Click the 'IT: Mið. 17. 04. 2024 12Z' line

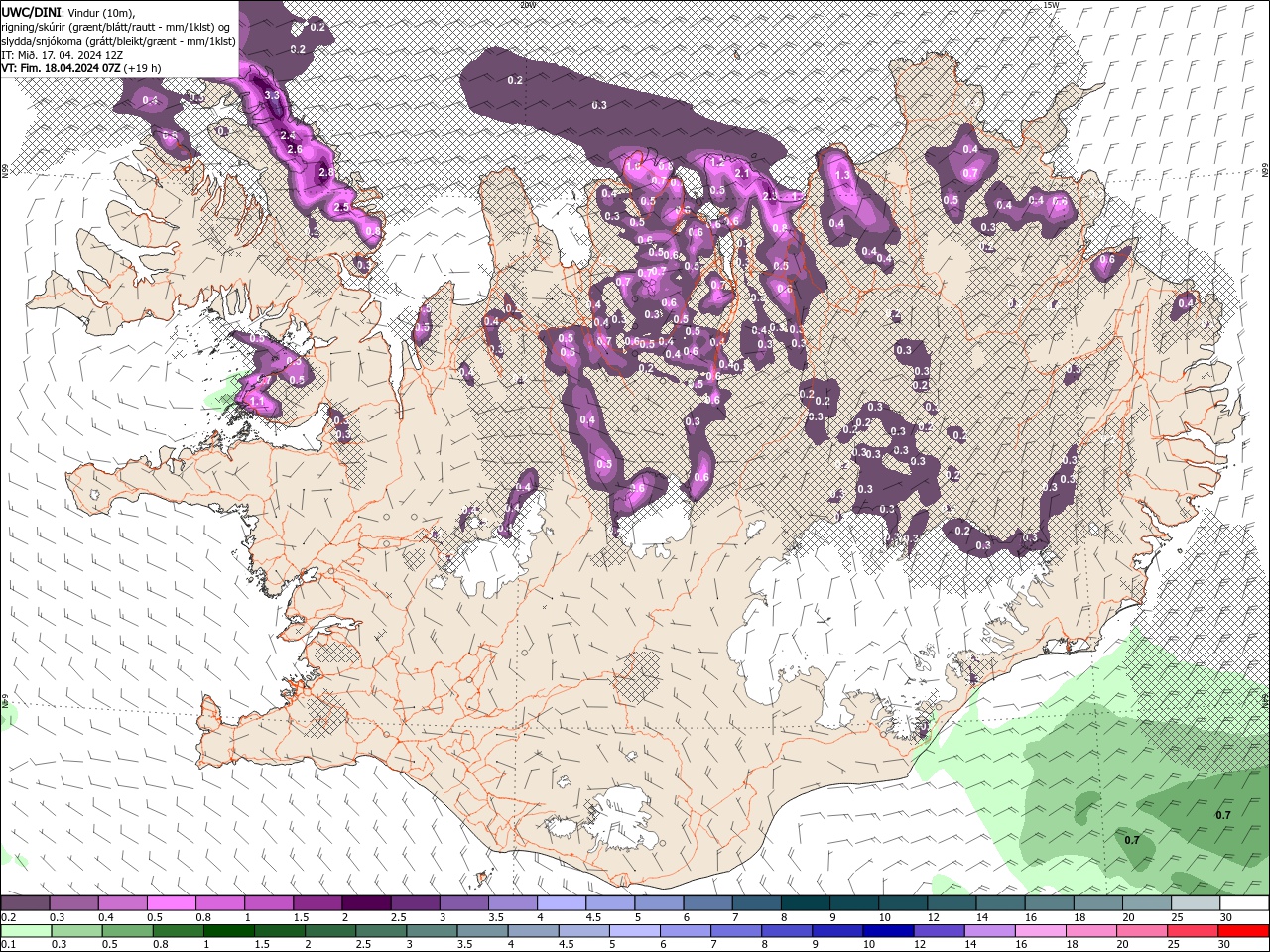(x=63, y=55)
